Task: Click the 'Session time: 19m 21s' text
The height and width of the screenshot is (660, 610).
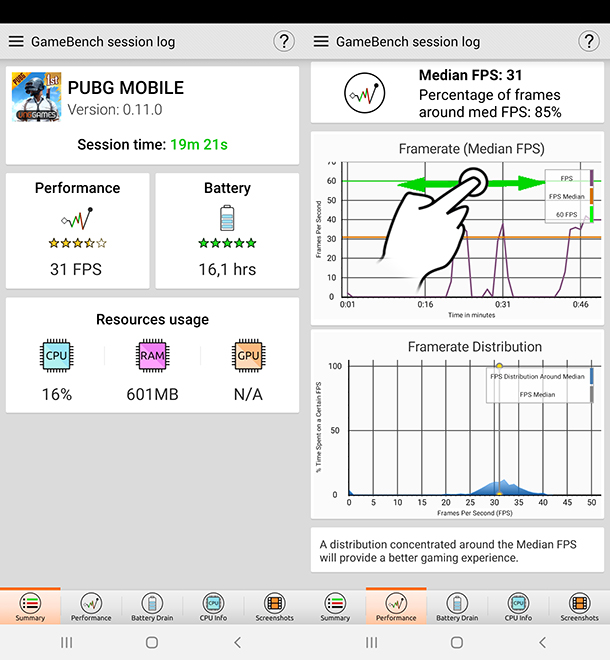Action: click(152, 145)
